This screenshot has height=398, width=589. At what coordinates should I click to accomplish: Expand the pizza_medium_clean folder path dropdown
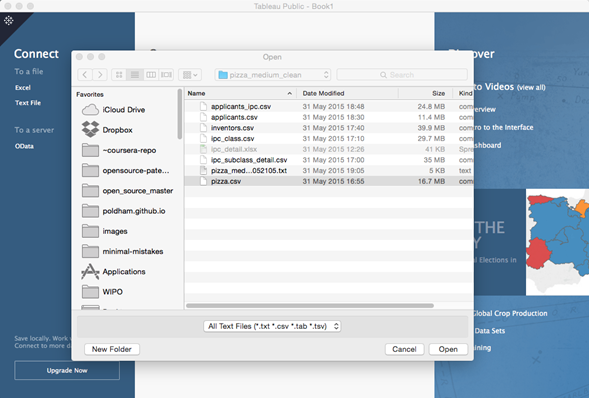point(273,75)
